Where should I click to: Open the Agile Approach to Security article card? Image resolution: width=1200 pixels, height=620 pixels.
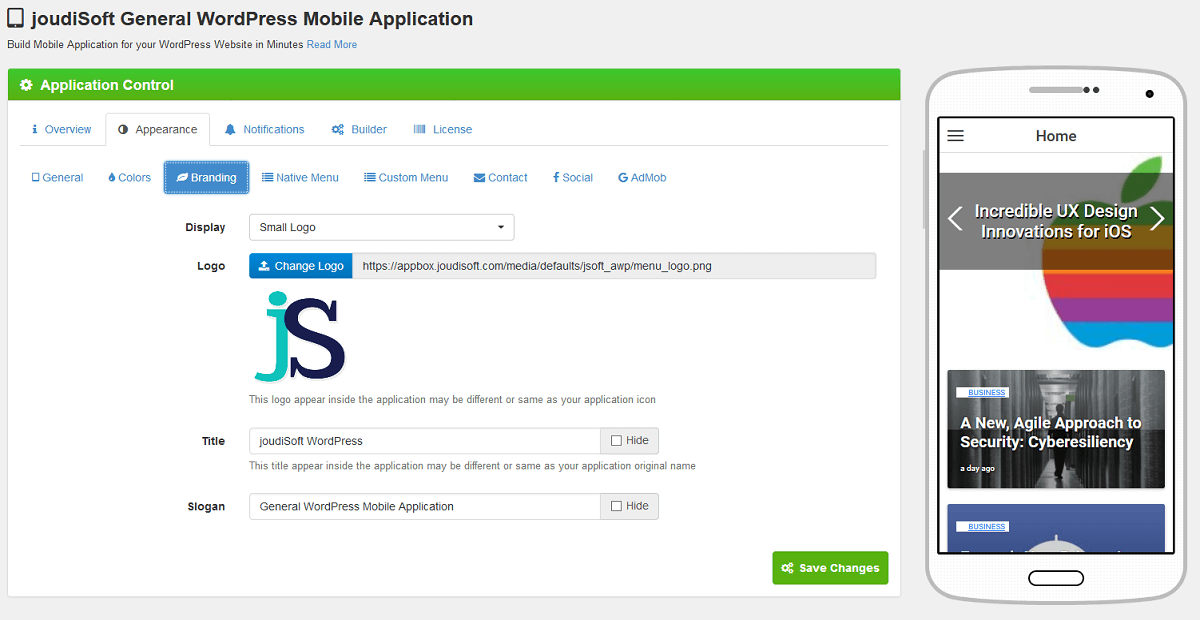[x=1056, y=429]
